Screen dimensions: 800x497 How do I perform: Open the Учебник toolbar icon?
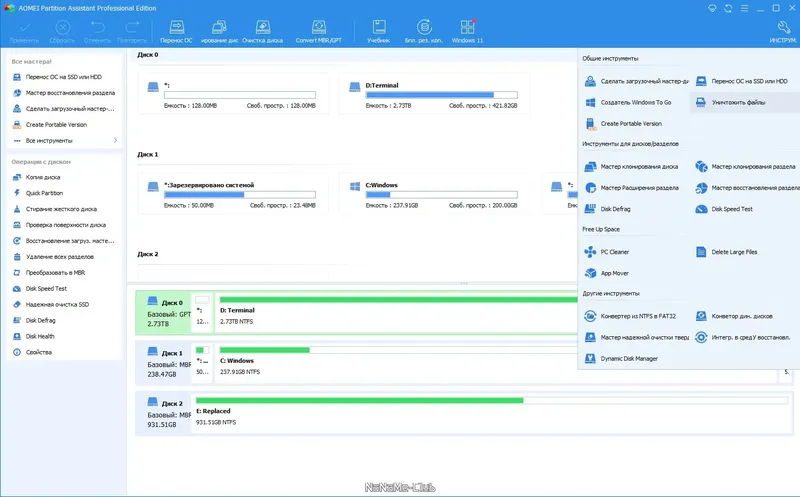point(379,31)
